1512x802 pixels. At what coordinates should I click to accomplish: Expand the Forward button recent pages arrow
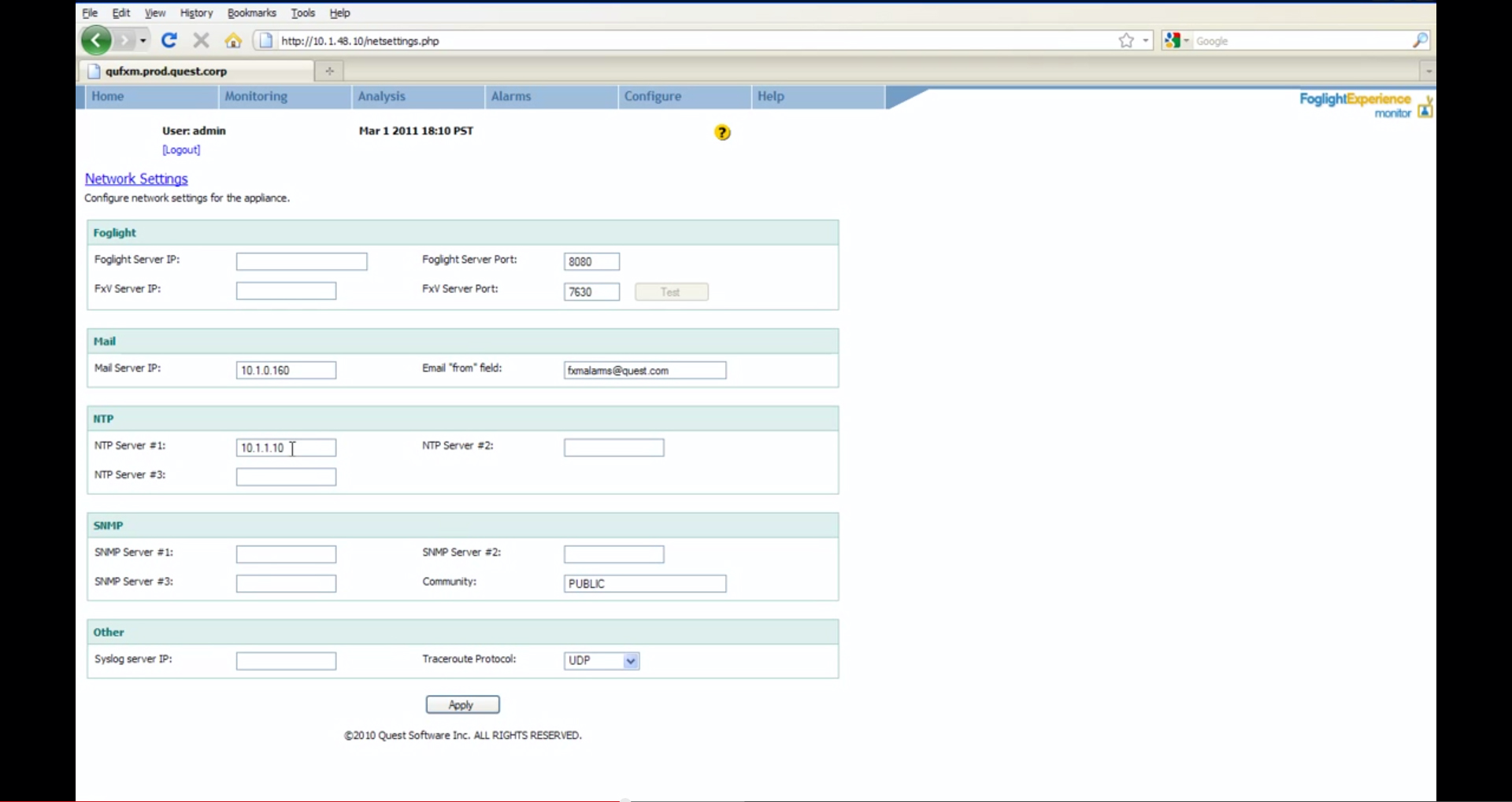[x=143, y=40]
